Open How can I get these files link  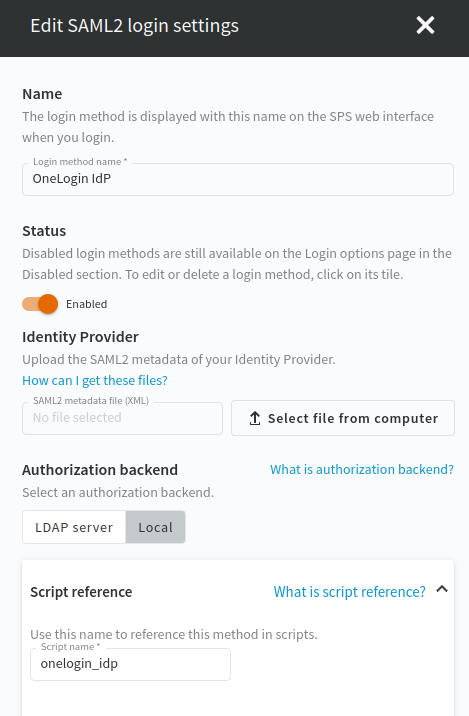[x=95, y=380]
